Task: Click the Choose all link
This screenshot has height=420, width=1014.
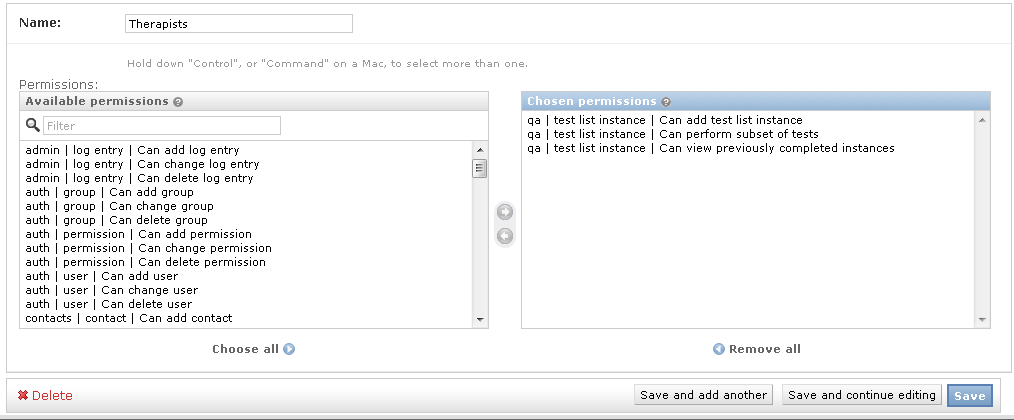Action: [x=254, y=349]
